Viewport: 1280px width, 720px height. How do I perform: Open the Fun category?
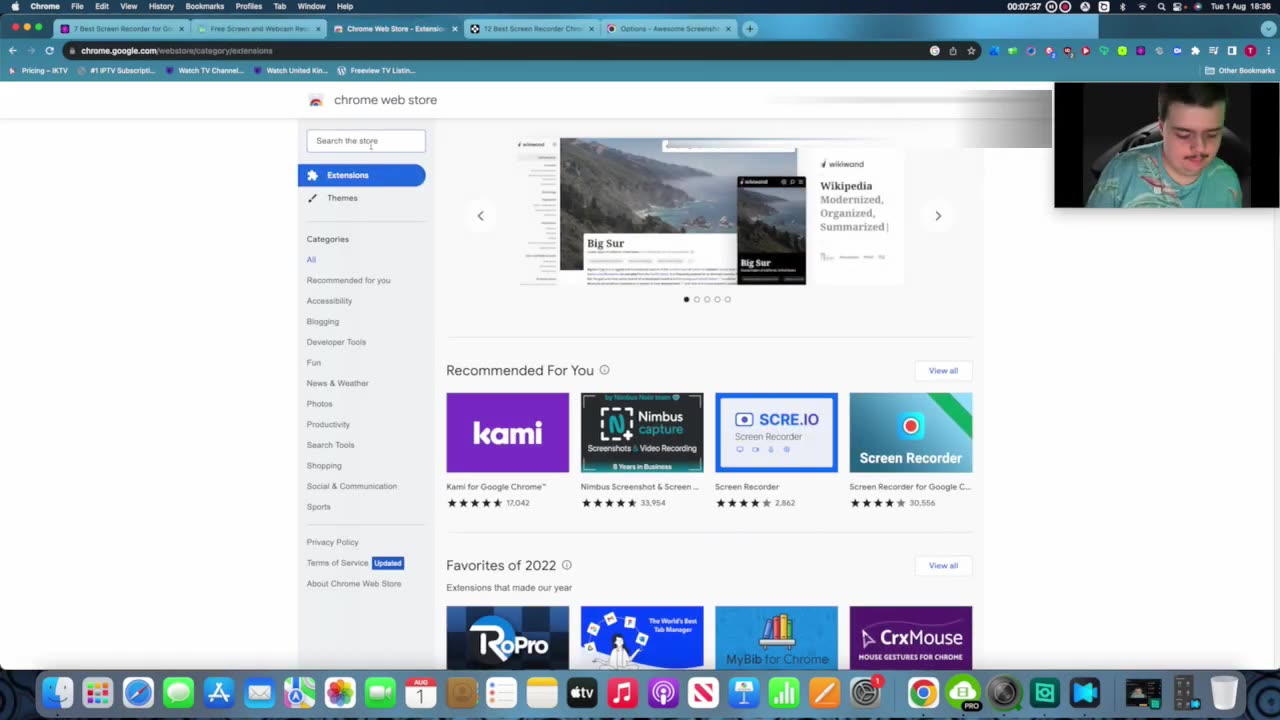coord(313,362)
